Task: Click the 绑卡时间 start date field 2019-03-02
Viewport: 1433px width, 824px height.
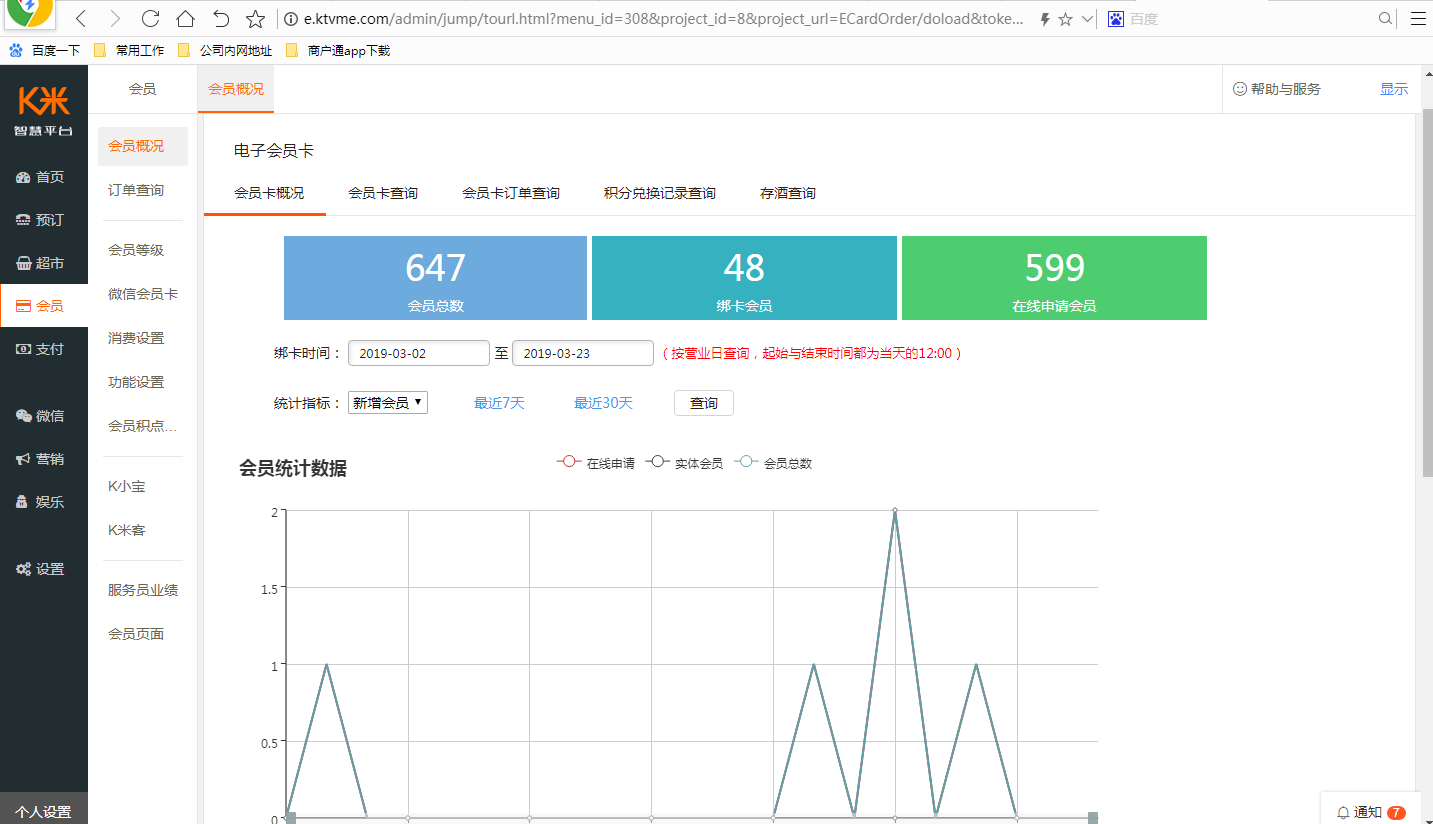Action: coord(419,353)
